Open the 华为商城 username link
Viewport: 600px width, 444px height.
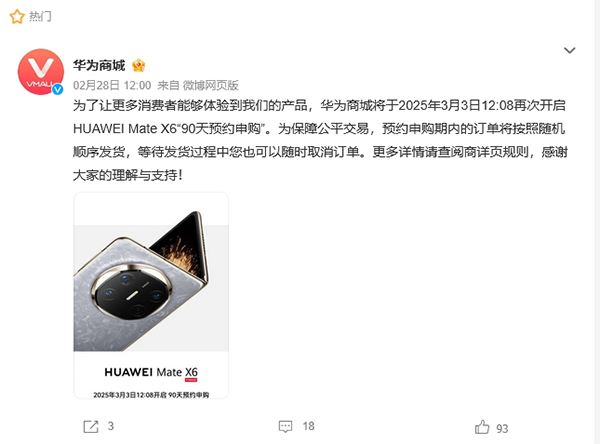coord(99,65)
